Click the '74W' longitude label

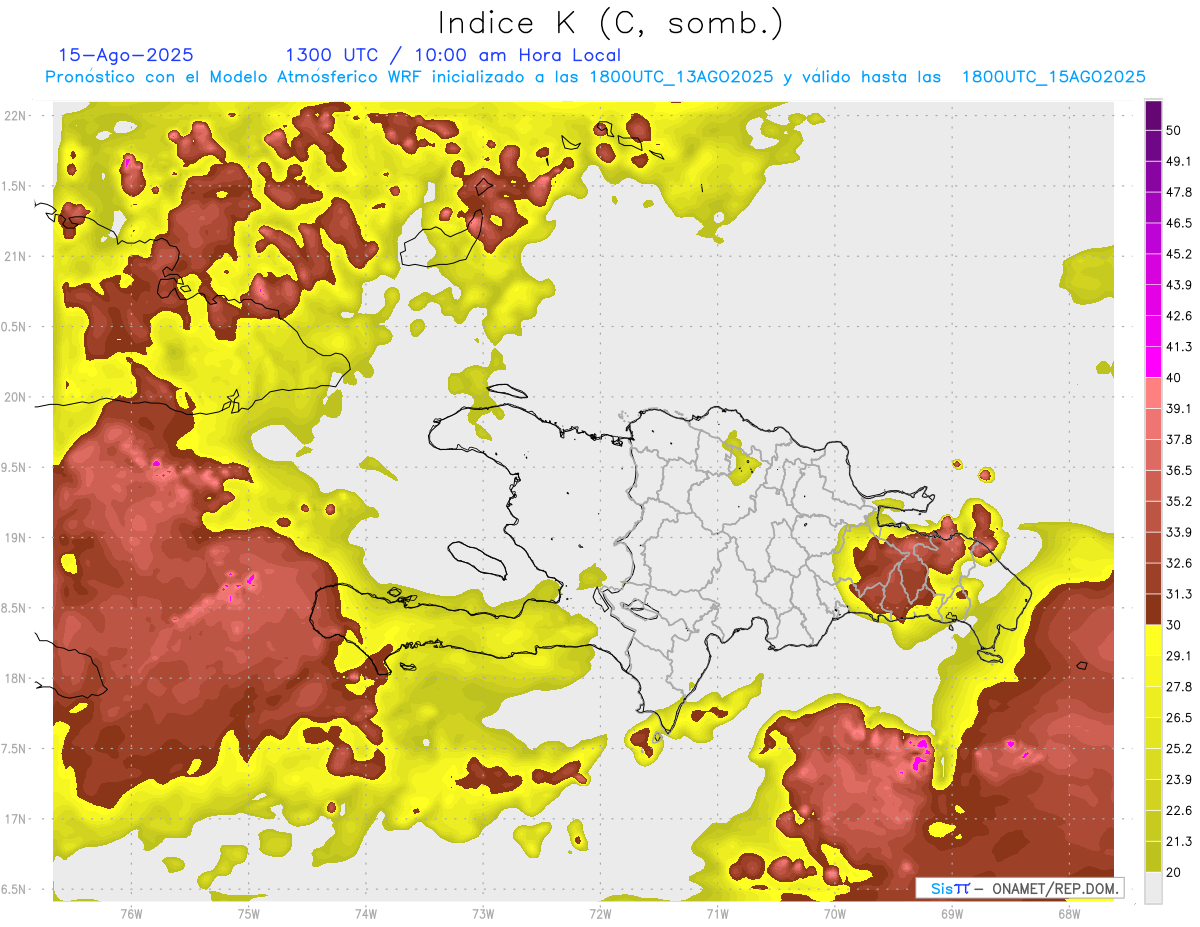click(366, 913)
